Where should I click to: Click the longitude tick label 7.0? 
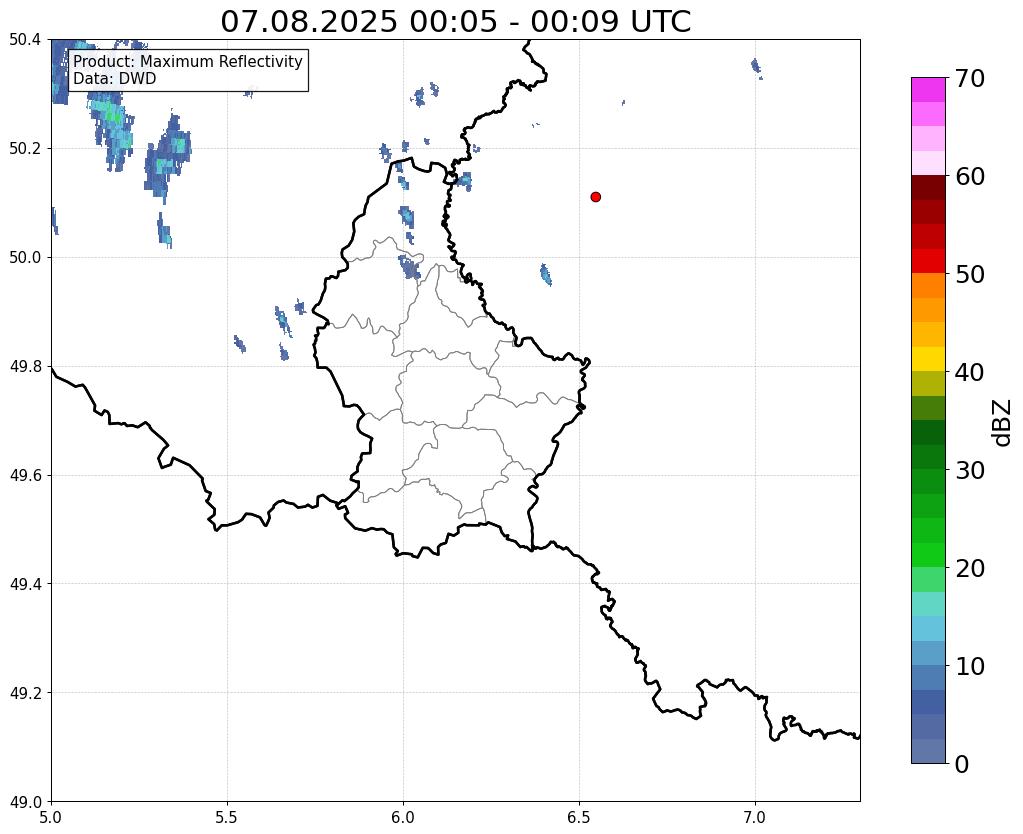coord(755,818)
